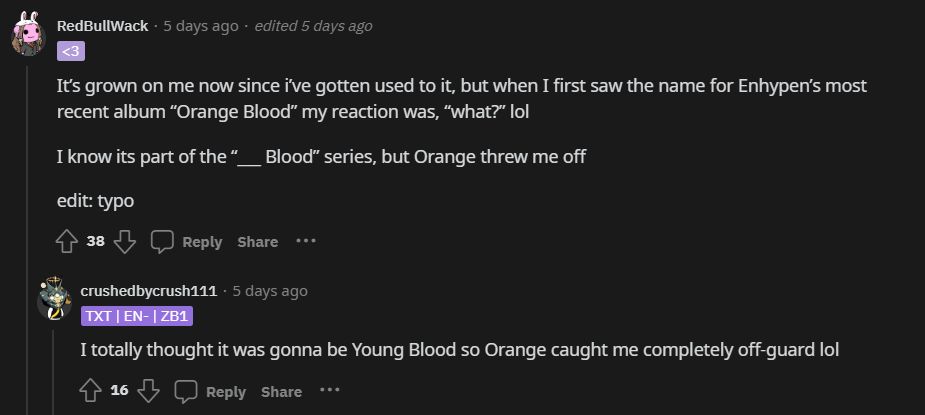Viewport: 925px width, 415px height.
Task: Click reply bubble icon on RedBullWack's comment
Action: pos(162,241)
